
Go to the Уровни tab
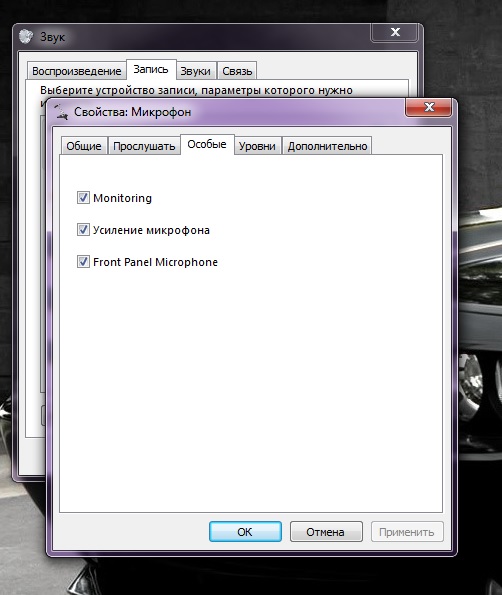pyautogui.click(x=257, y=146)
